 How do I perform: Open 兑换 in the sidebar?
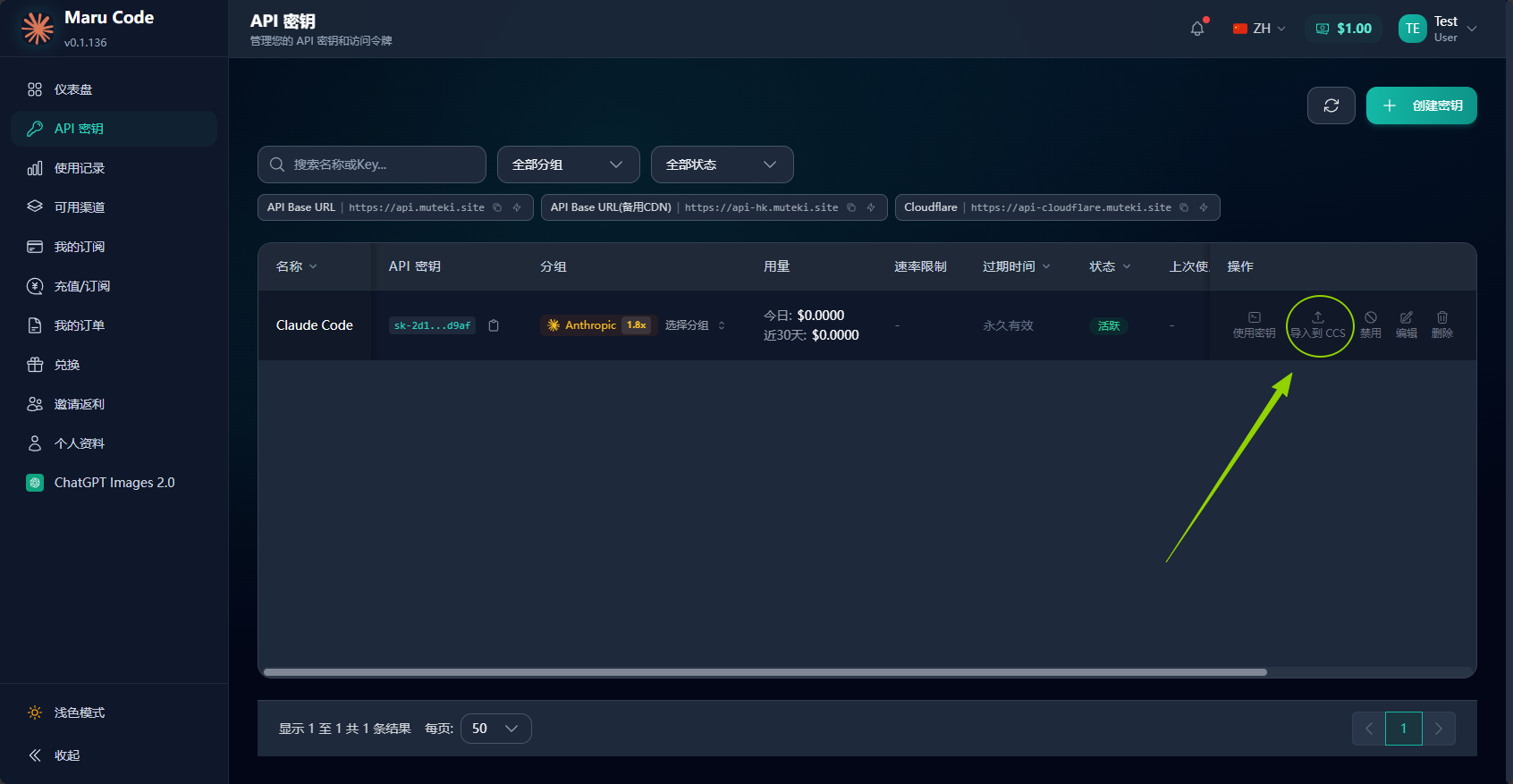[x=114, y=365]
